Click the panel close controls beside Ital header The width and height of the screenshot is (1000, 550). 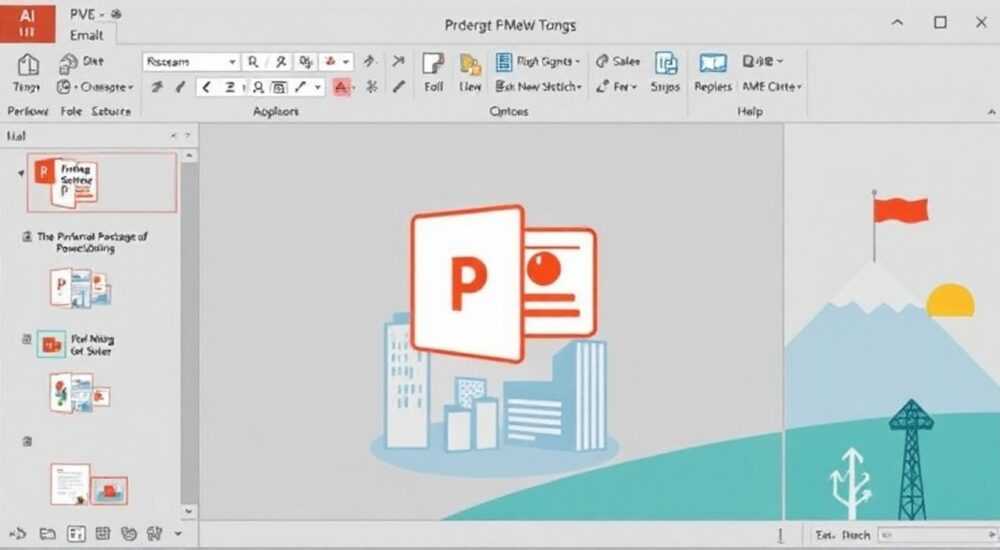[180, 136]
